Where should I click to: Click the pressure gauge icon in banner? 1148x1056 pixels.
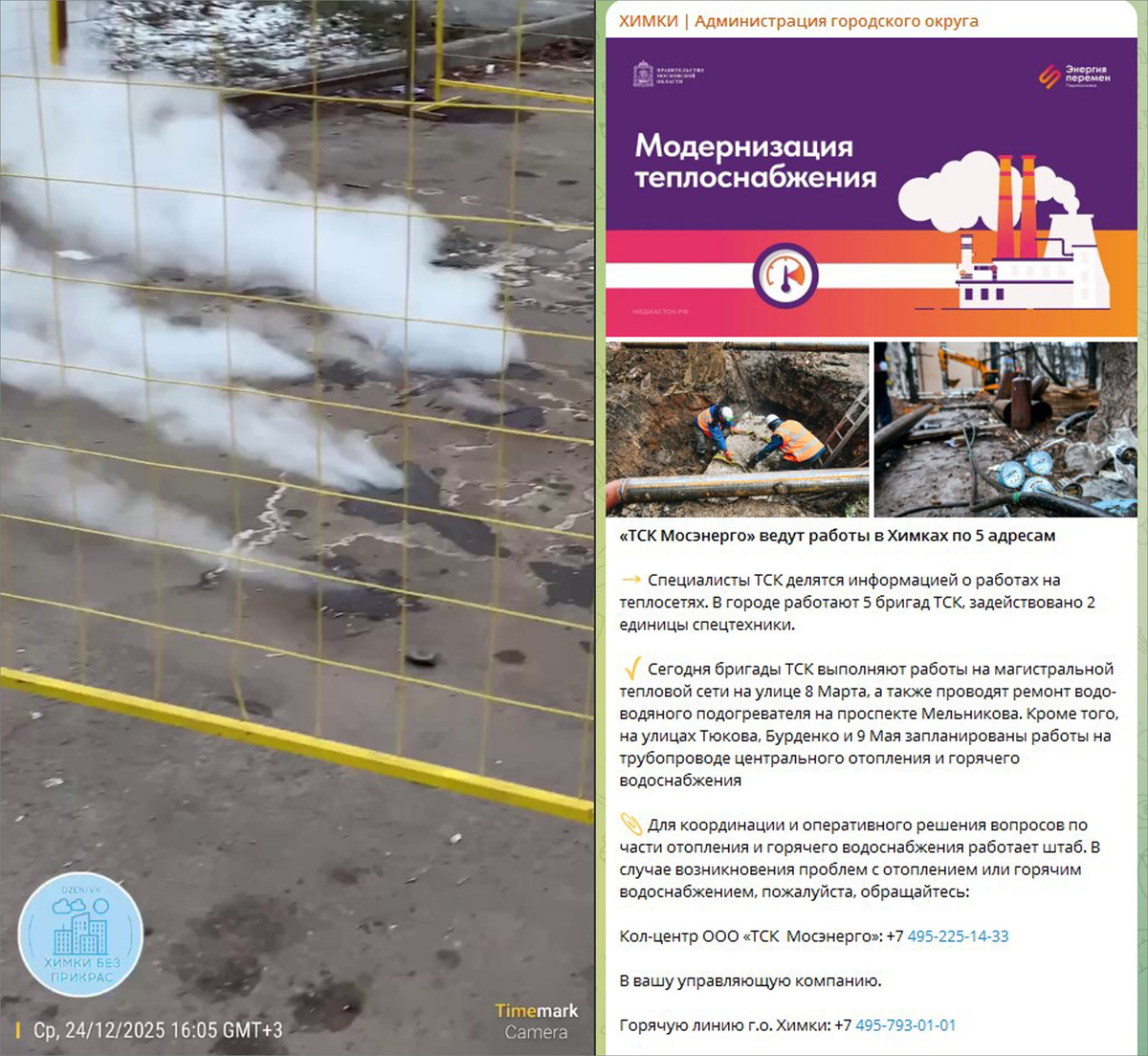(x=784, y=276)
